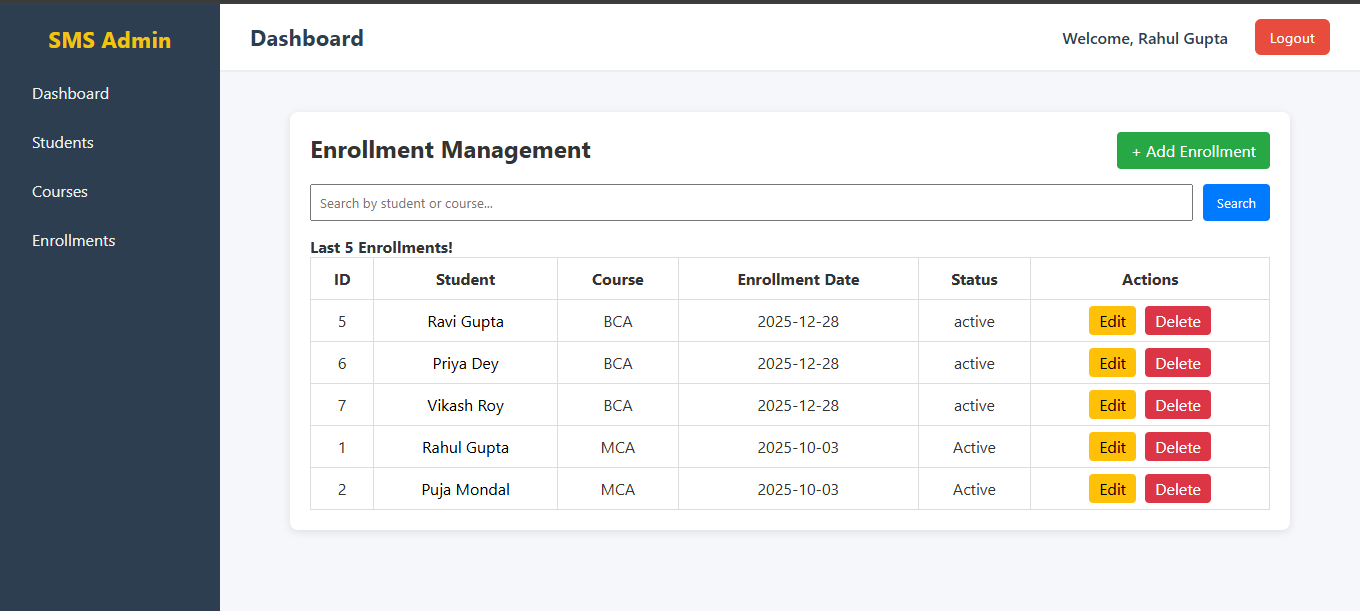
Task: Open the Dashboard sidebar link
Action: 70,94
